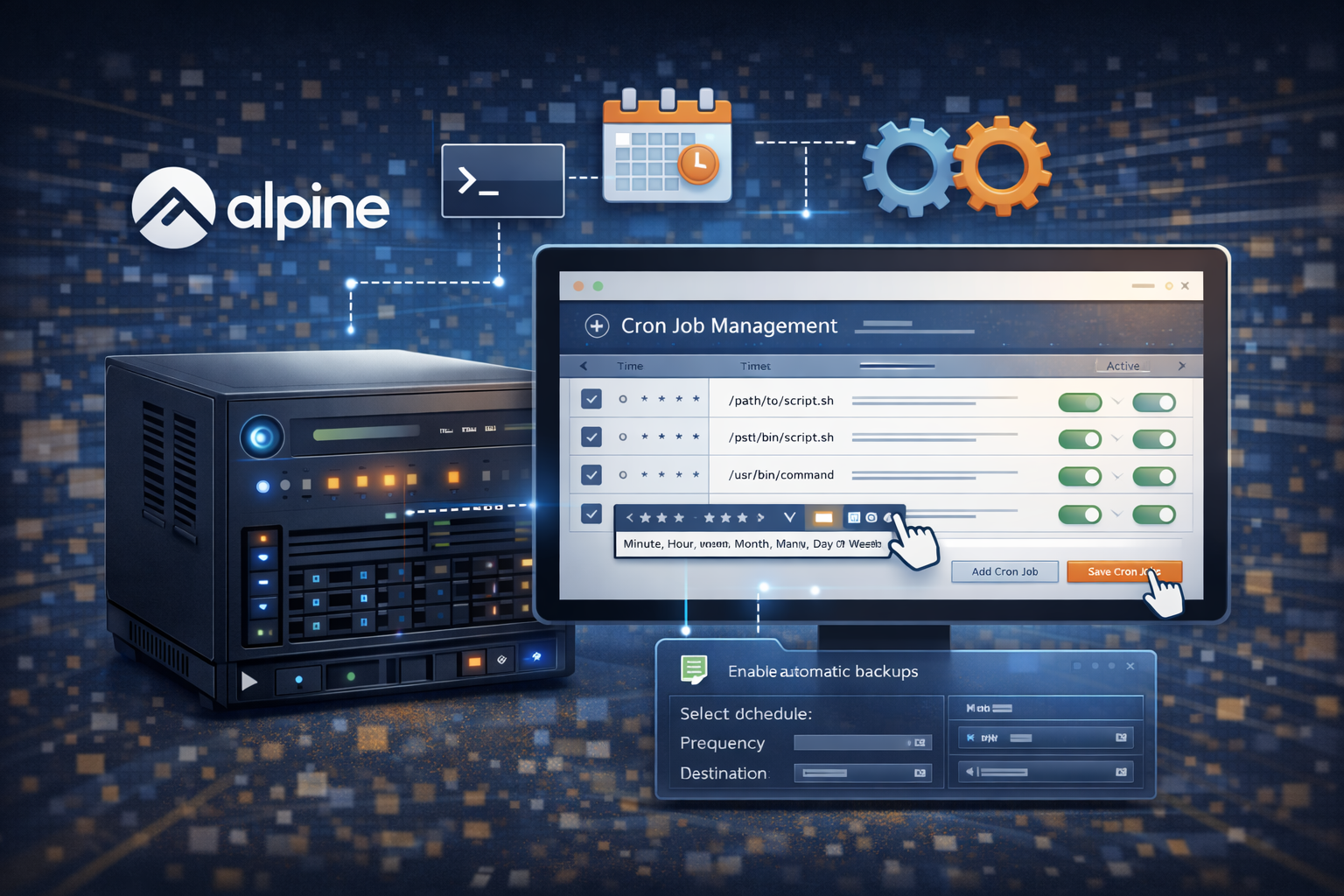Screen dimensions: 1344x896
Task: Open the Frequency dropdown field
Action: 862,743
